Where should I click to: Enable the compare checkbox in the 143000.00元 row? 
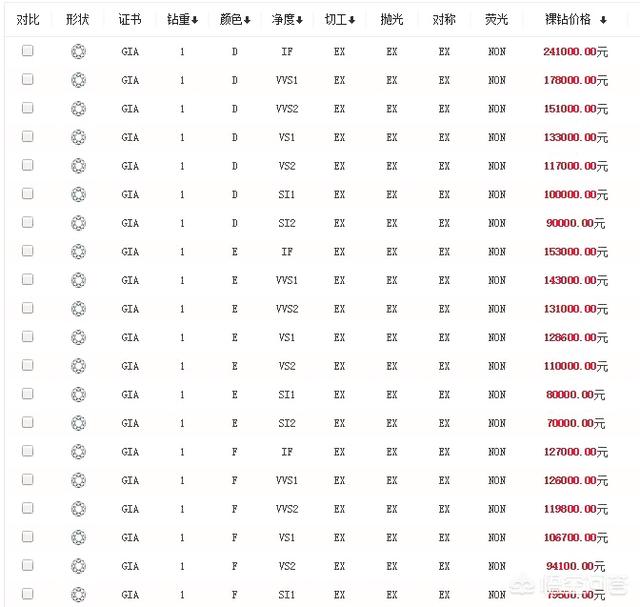point(27,280)
